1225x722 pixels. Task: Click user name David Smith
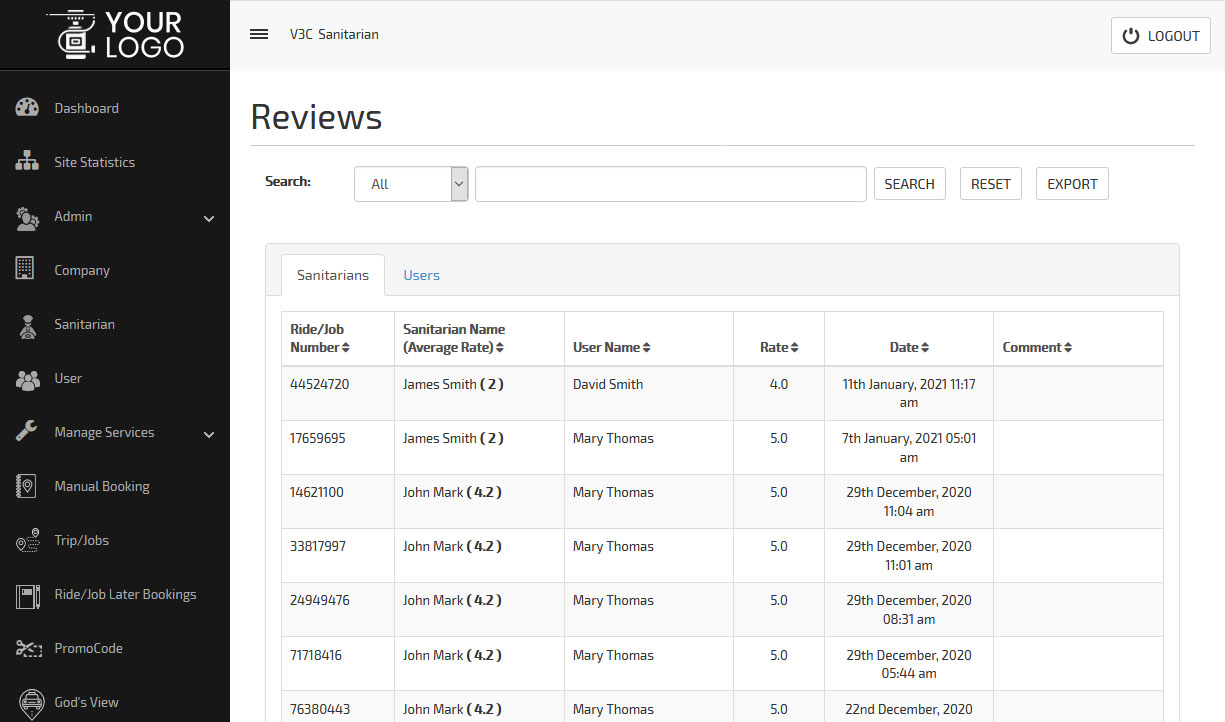coord(608,384)
